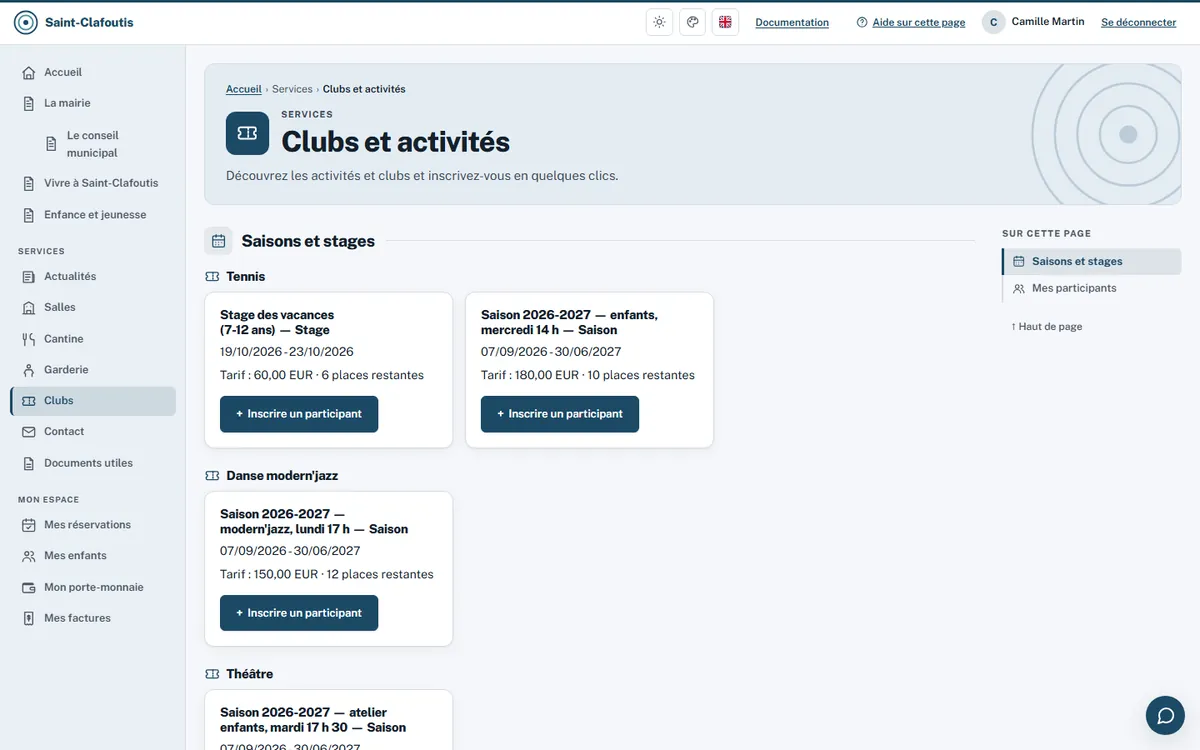Click the Mes réservations calendar icon
1200x750 pixels.
click(29, 525)
